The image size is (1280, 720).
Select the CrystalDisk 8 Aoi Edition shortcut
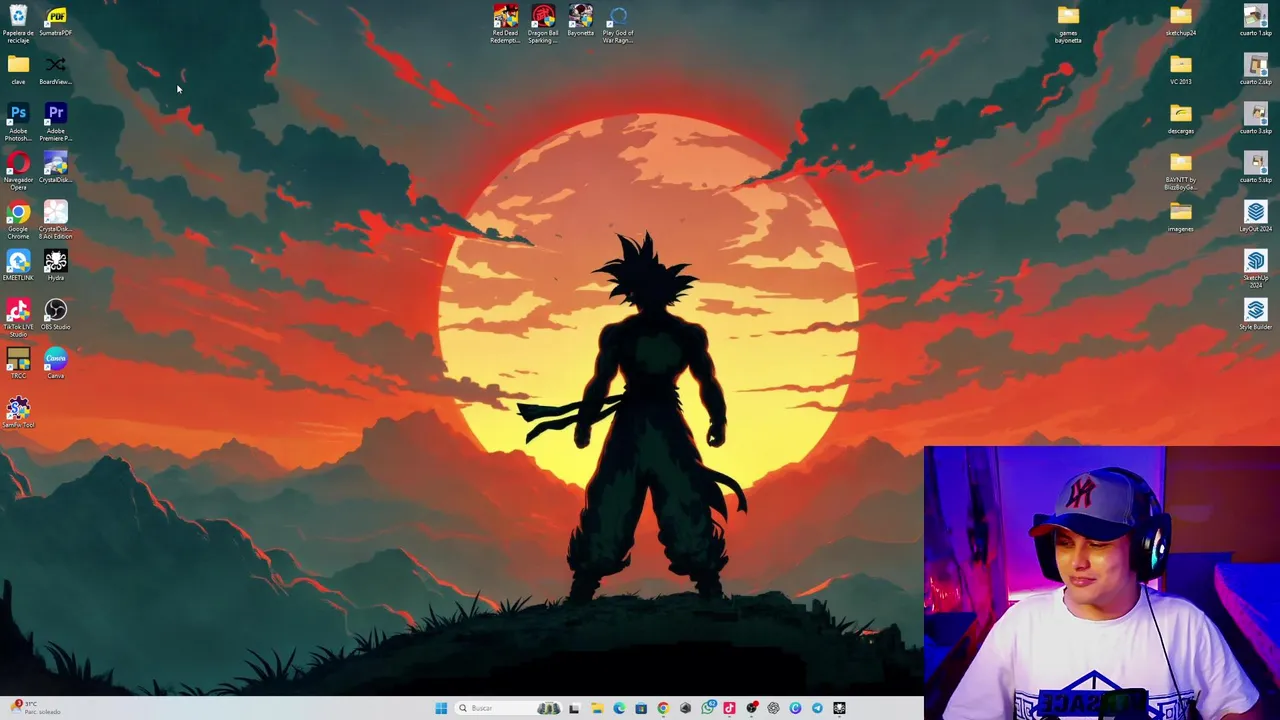tap(56, 220)
